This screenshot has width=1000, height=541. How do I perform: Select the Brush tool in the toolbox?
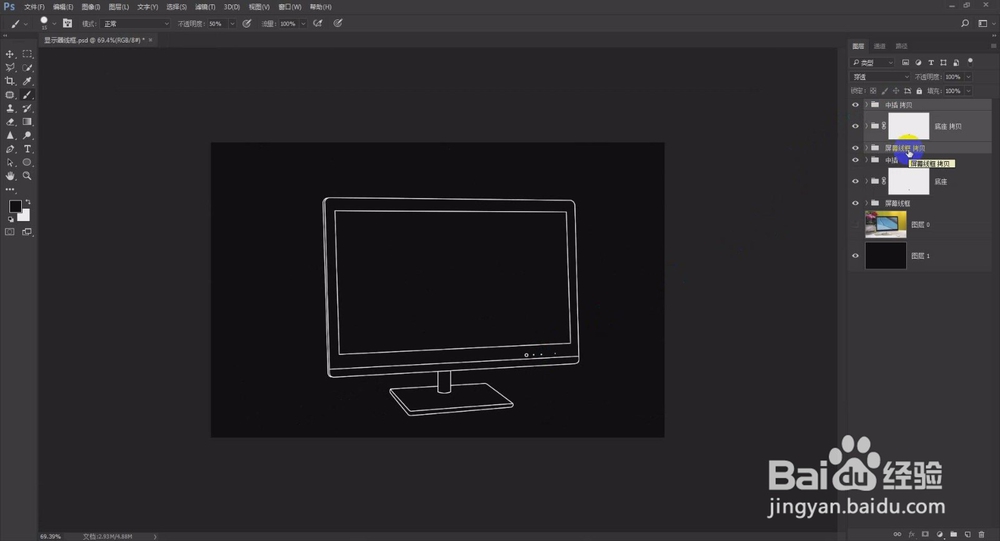(27, 95)
